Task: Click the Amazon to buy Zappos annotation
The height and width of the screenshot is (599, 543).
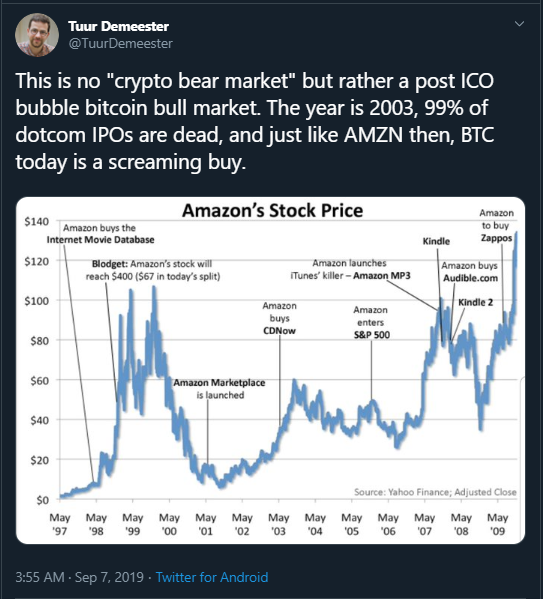Action: (496, 225)
